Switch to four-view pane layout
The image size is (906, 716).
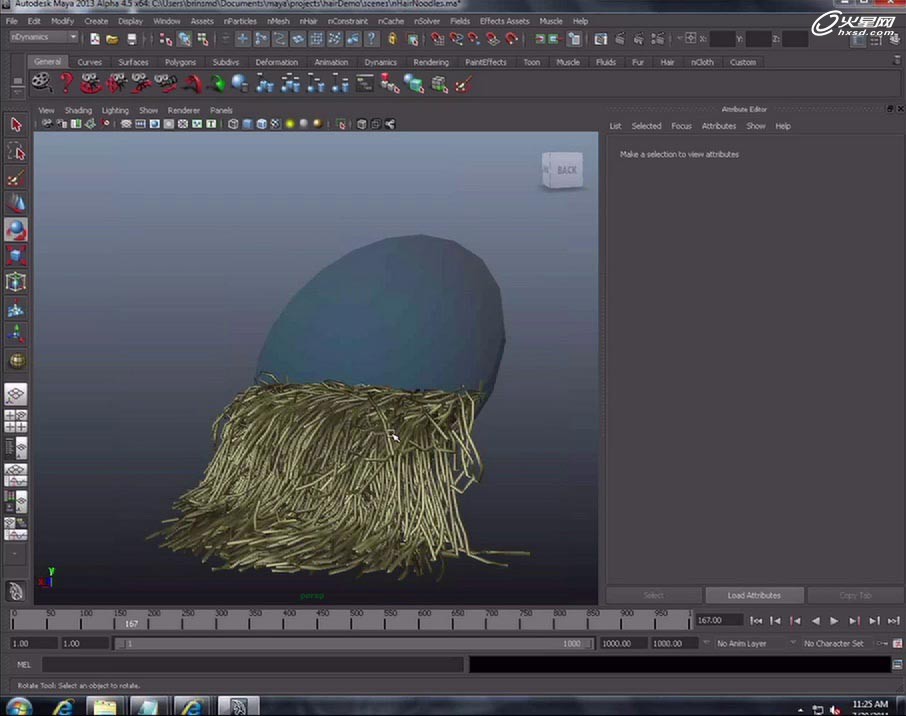point(15,421)
